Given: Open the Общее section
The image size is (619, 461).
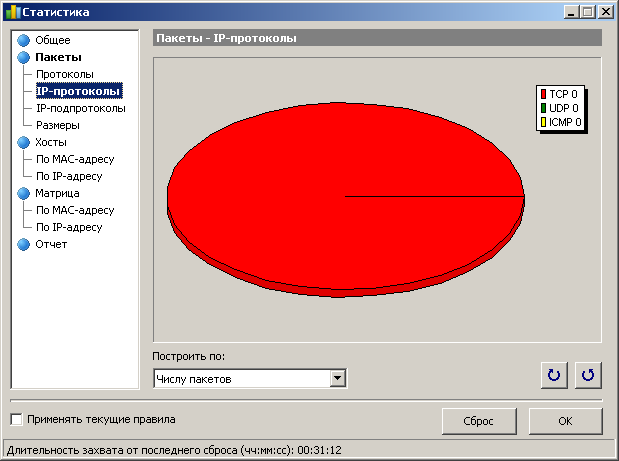Looking at the screenshot, I should (53, 40).
